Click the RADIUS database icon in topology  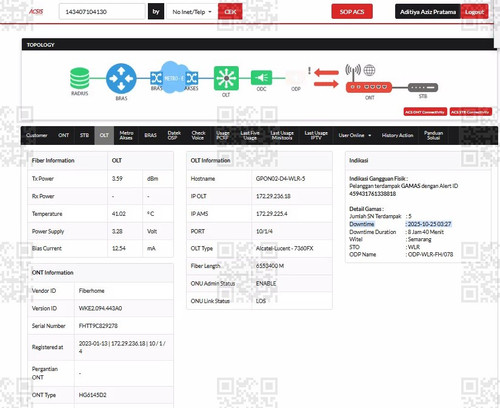pyautogui.click(x=80, y=78)
